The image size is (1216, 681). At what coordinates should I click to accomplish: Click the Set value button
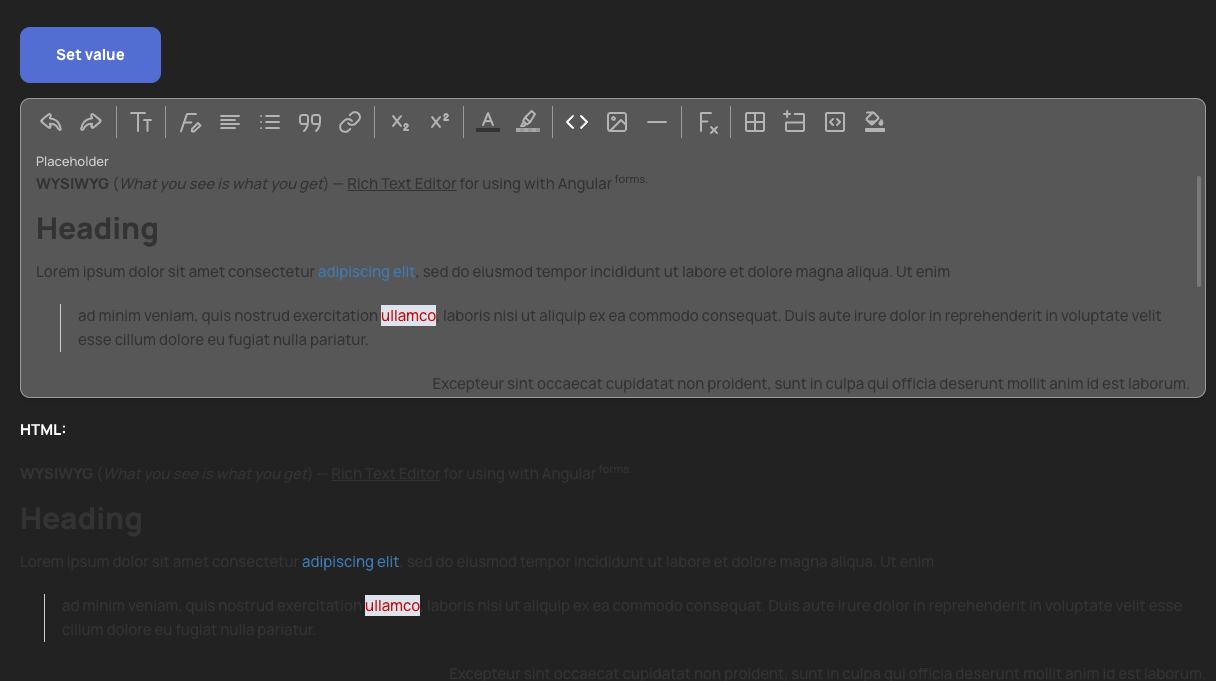[90, 55]
